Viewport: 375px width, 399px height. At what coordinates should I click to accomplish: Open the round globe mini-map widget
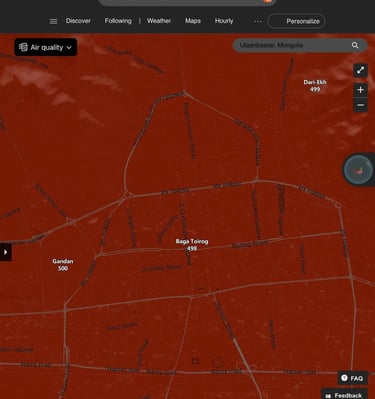[x=358, y=170]
